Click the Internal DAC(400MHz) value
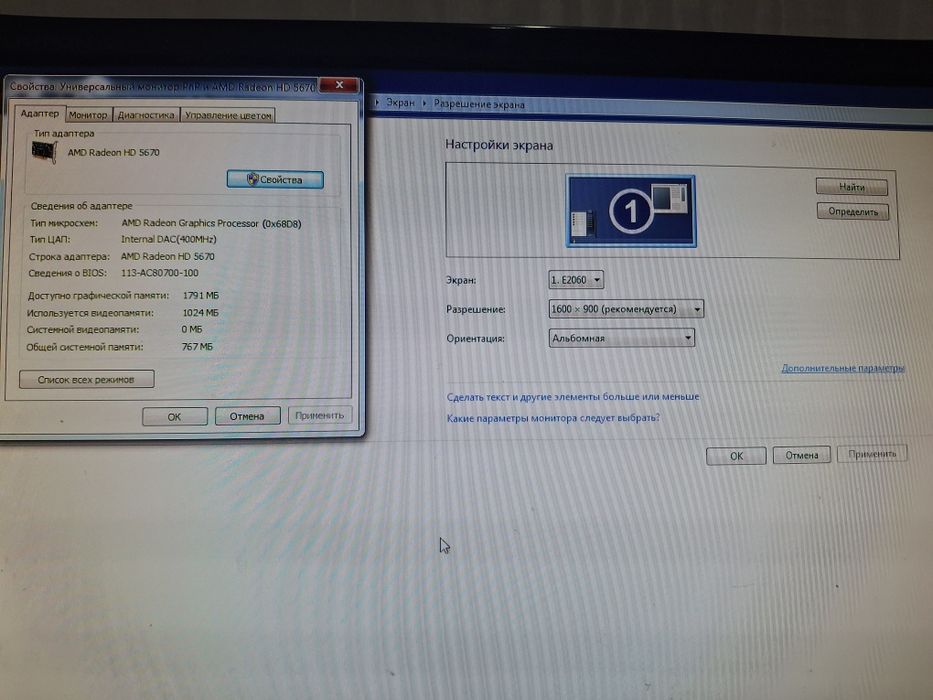The image size is (933, 700). click(168, 239)
